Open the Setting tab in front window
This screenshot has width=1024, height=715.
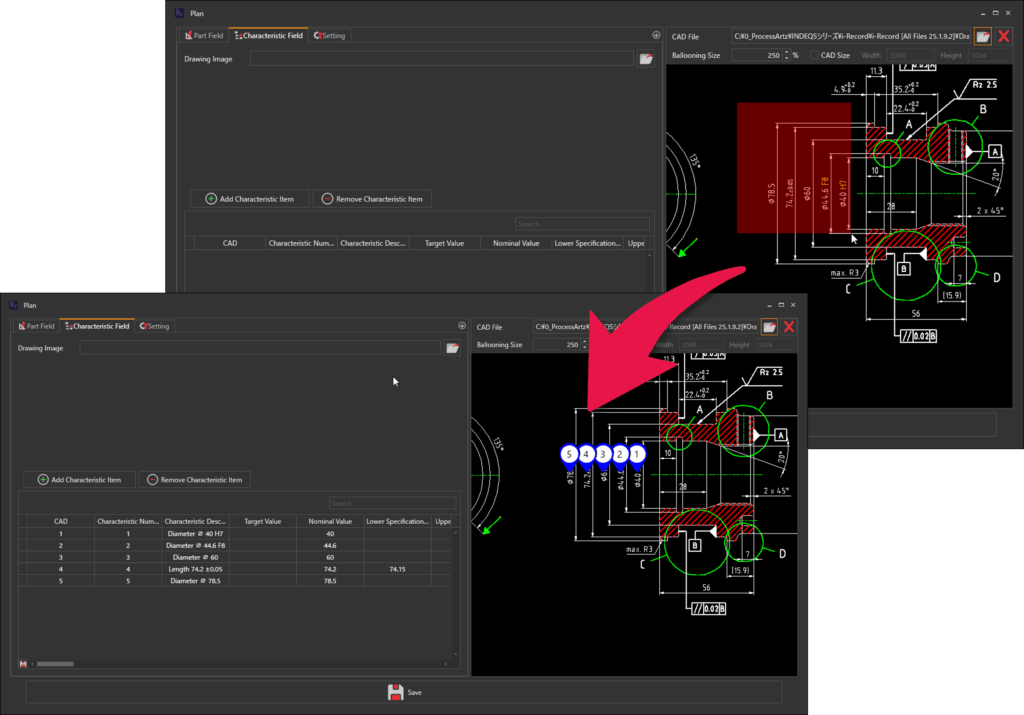(x=155, y=326)
